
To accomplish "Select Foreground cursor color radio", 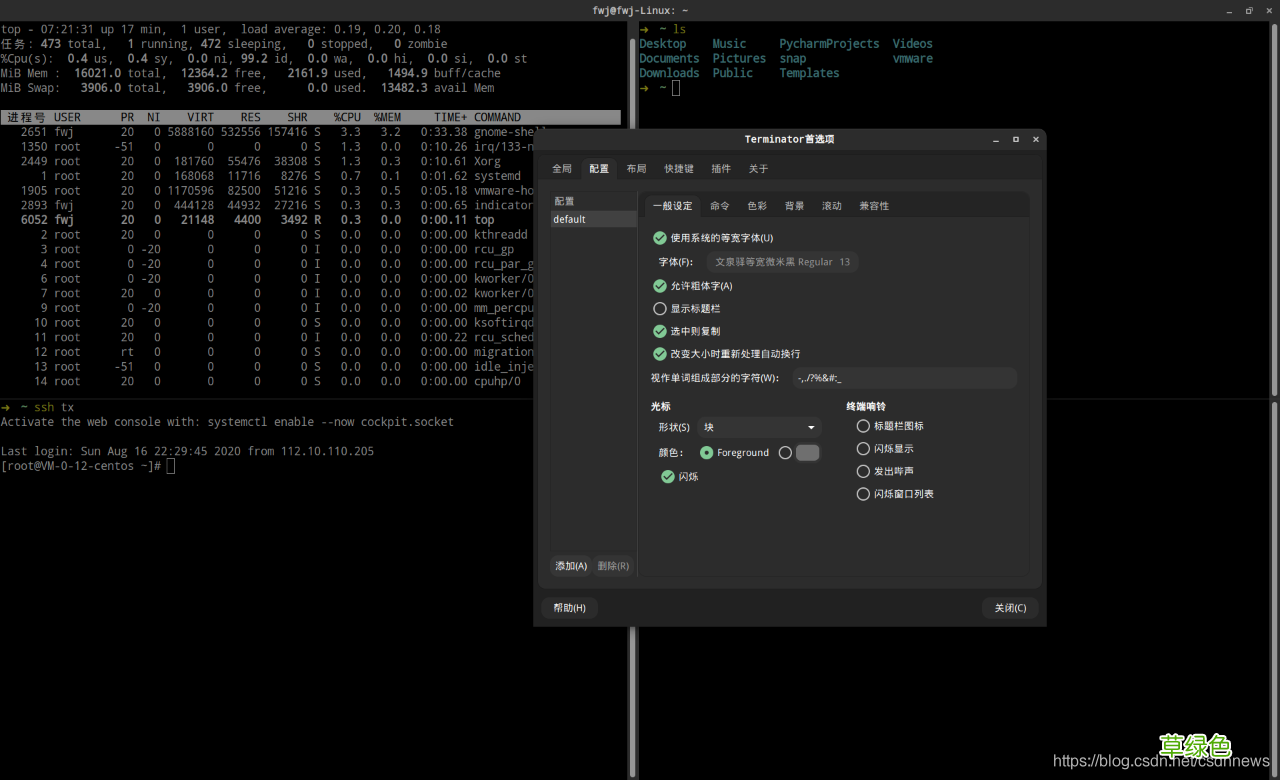I will 707,453.
